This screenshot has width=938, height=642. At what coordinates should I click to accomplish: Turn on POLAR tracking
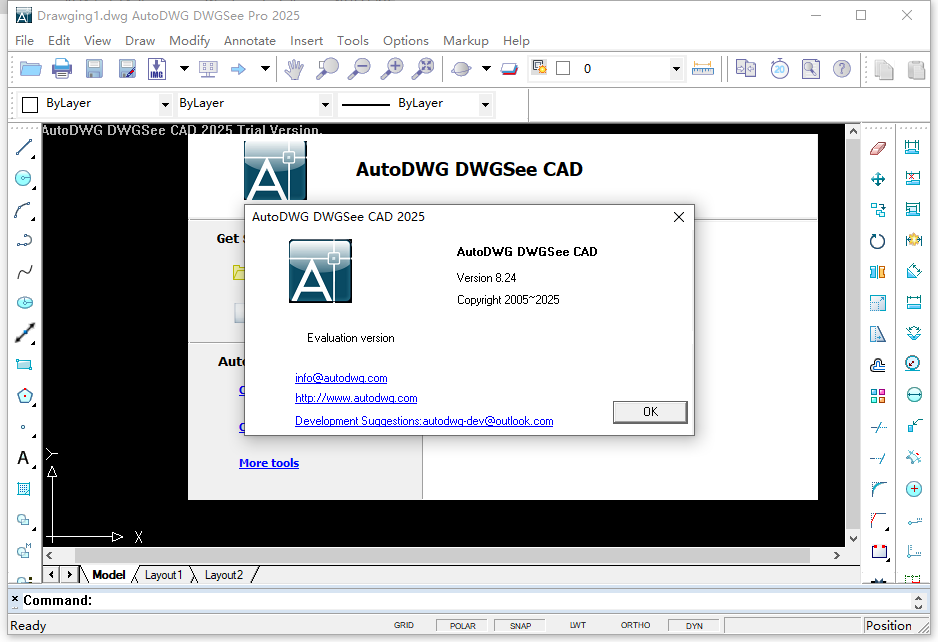(461, 625)
